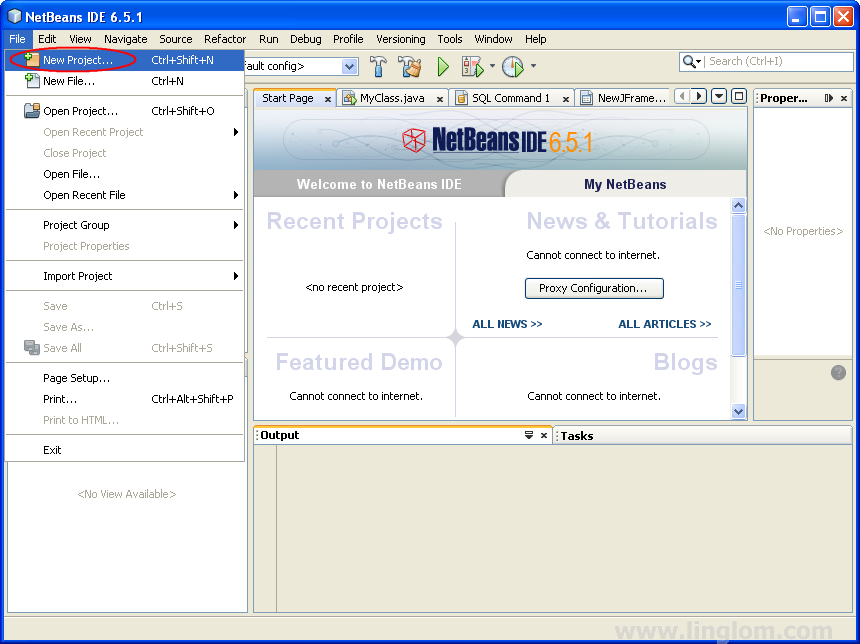Maximize the editor window using square icon
Screen dimensions: 860x644
(739, 97)
